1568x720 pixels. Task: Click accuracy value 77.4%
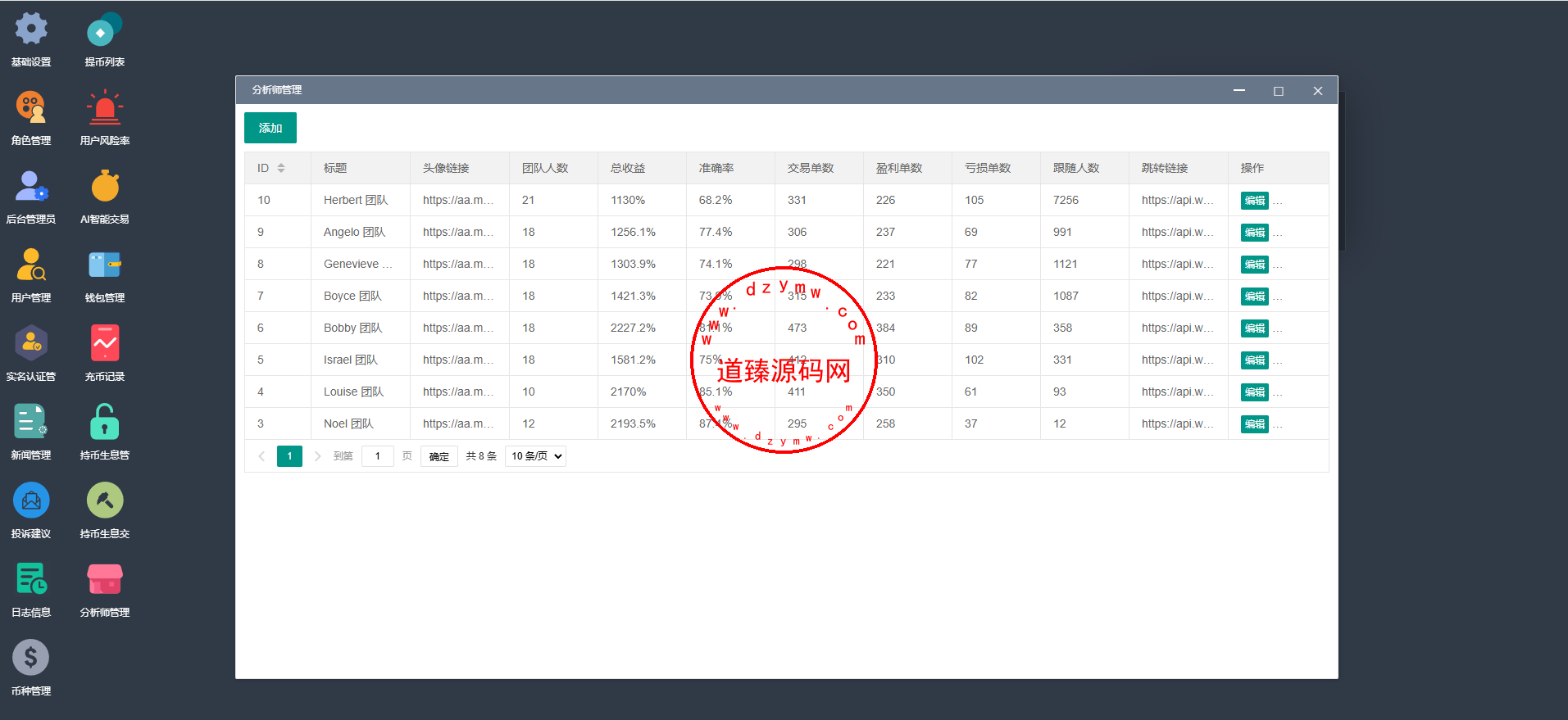coord(716,232)
